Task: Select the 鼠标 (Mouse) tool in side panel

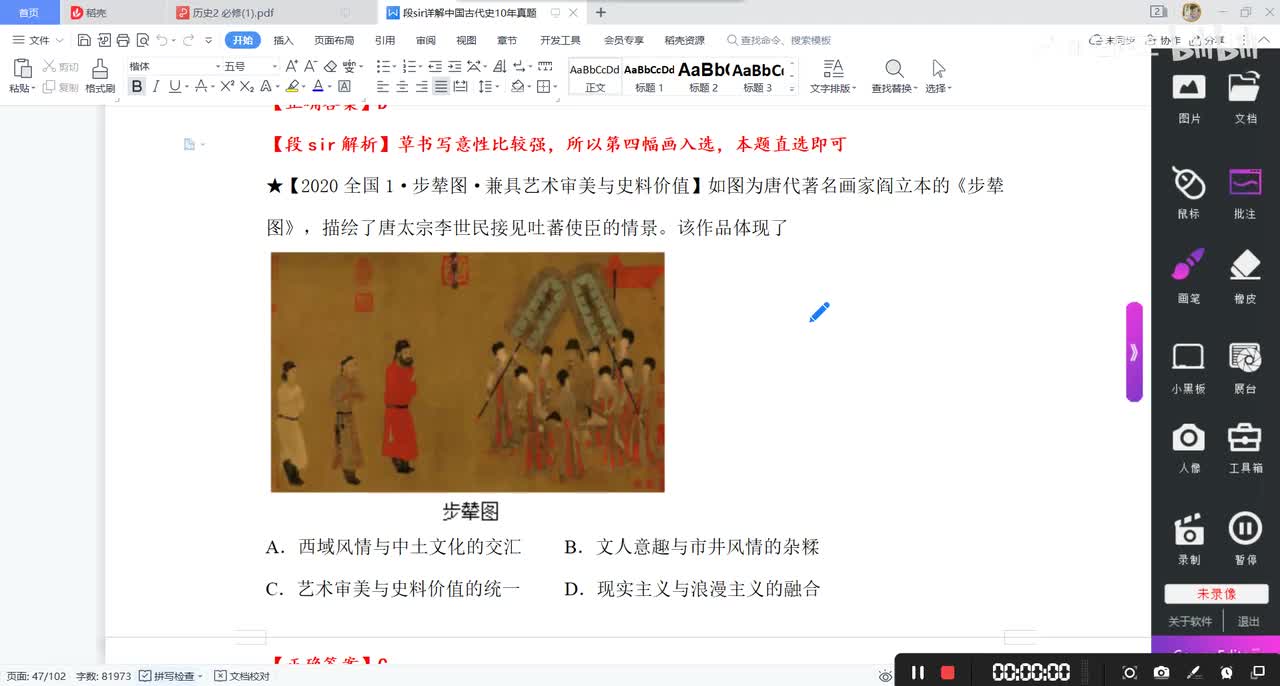Action: pyautogui.click(x=1189, y=193)
